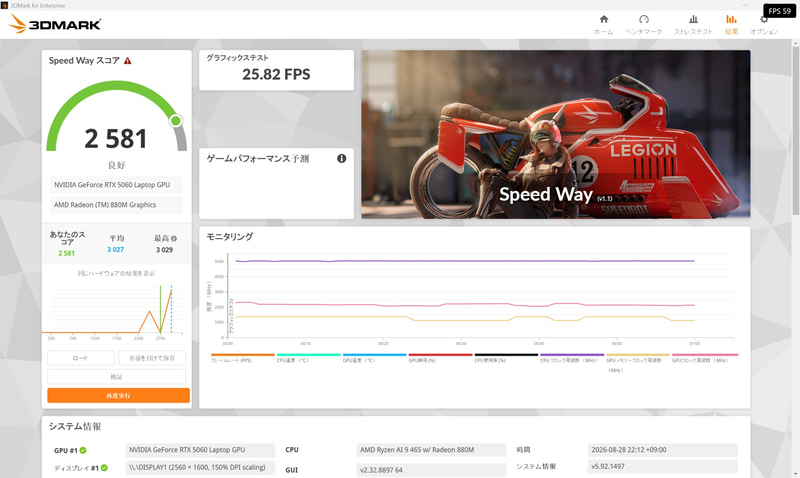
Task: Click the あなたのスコア value 2 581
Action: pyautogui.click(x=66, y=253)
